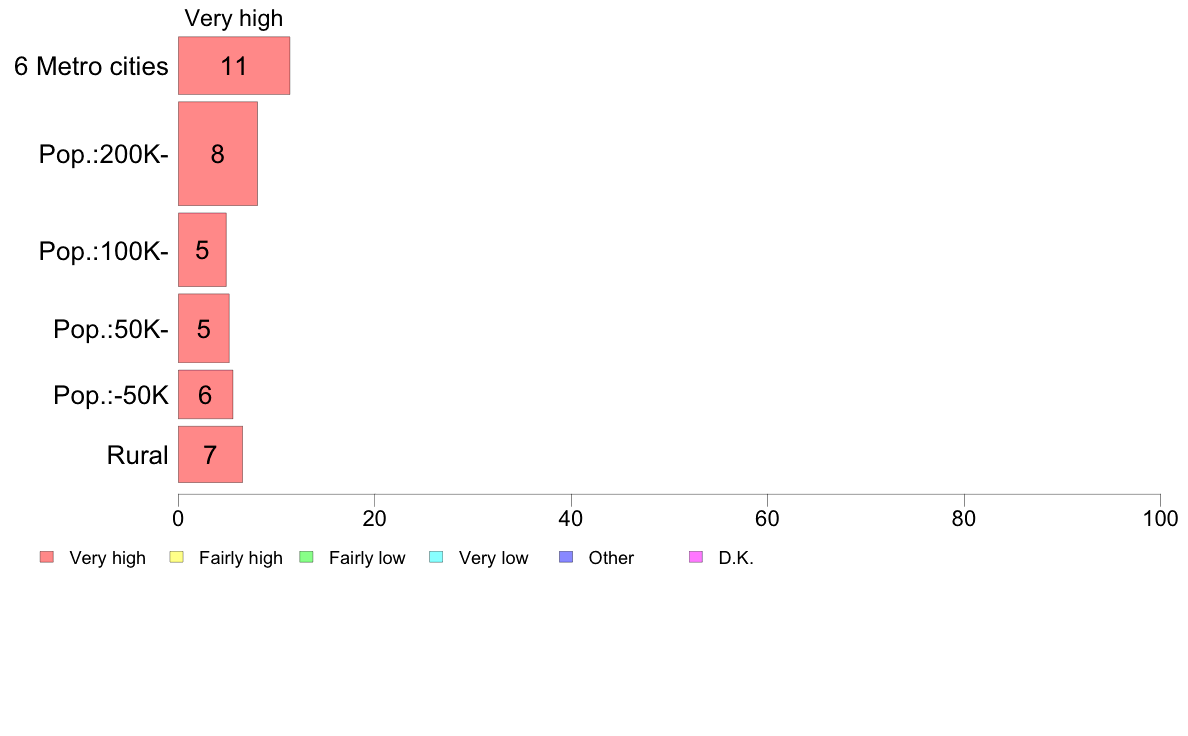Screen dimensions: 1188x736
Task: Click the "Very low" legend text
Action: point(493,558)
